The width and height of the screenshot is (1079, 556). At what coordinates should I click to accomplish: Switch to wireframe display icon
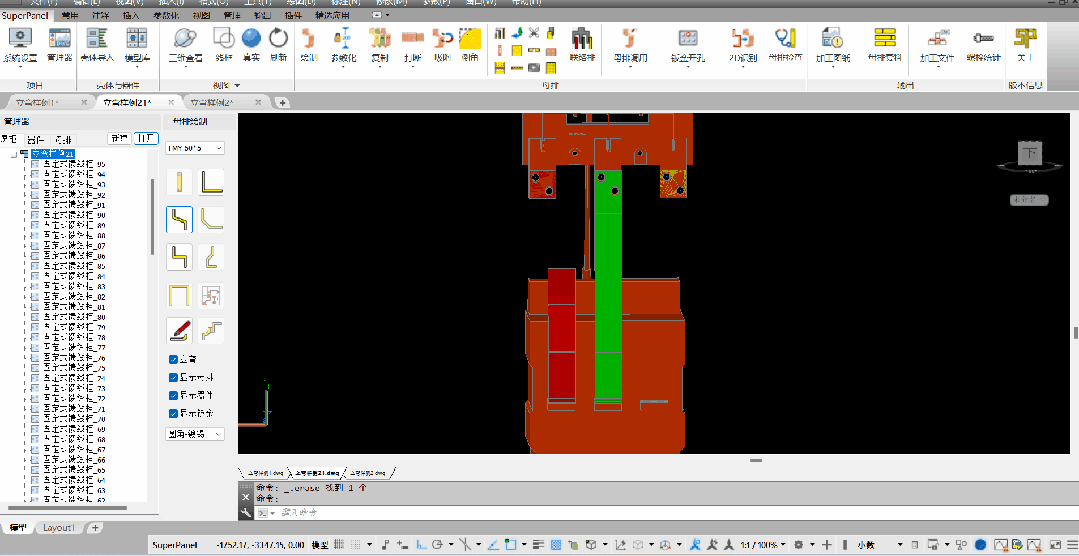224,38
